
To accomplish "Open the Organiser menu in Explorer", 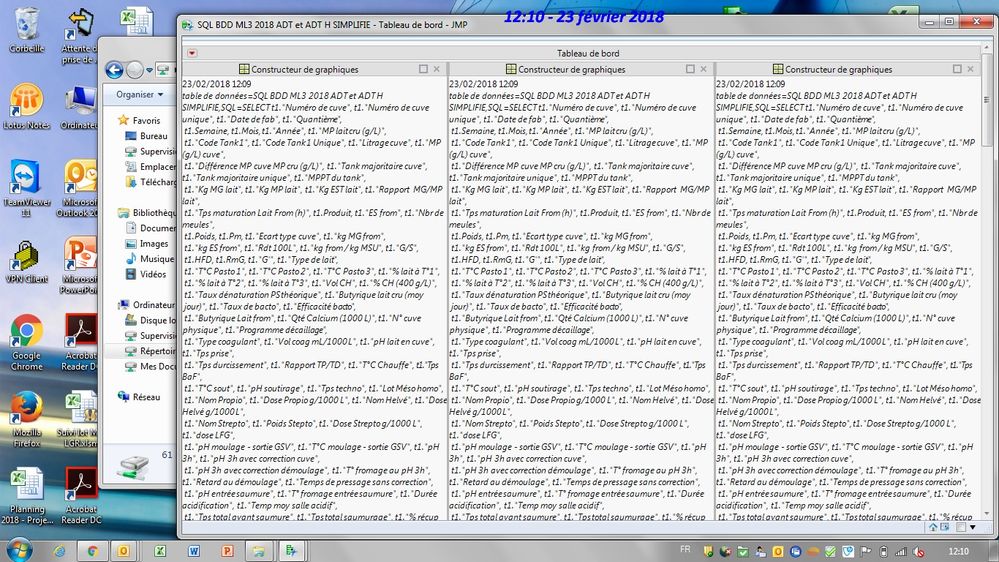I will coord(140,94).
